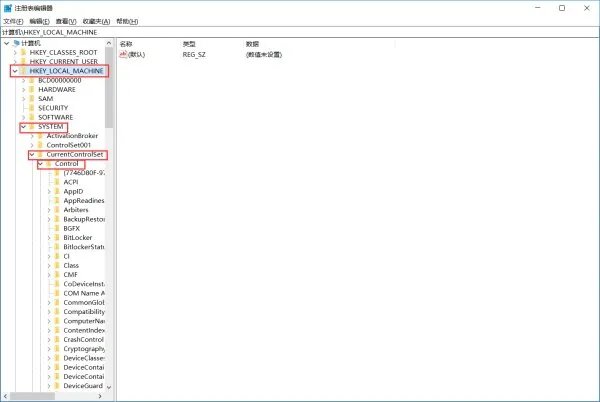Click the Class folder icon

57,265
